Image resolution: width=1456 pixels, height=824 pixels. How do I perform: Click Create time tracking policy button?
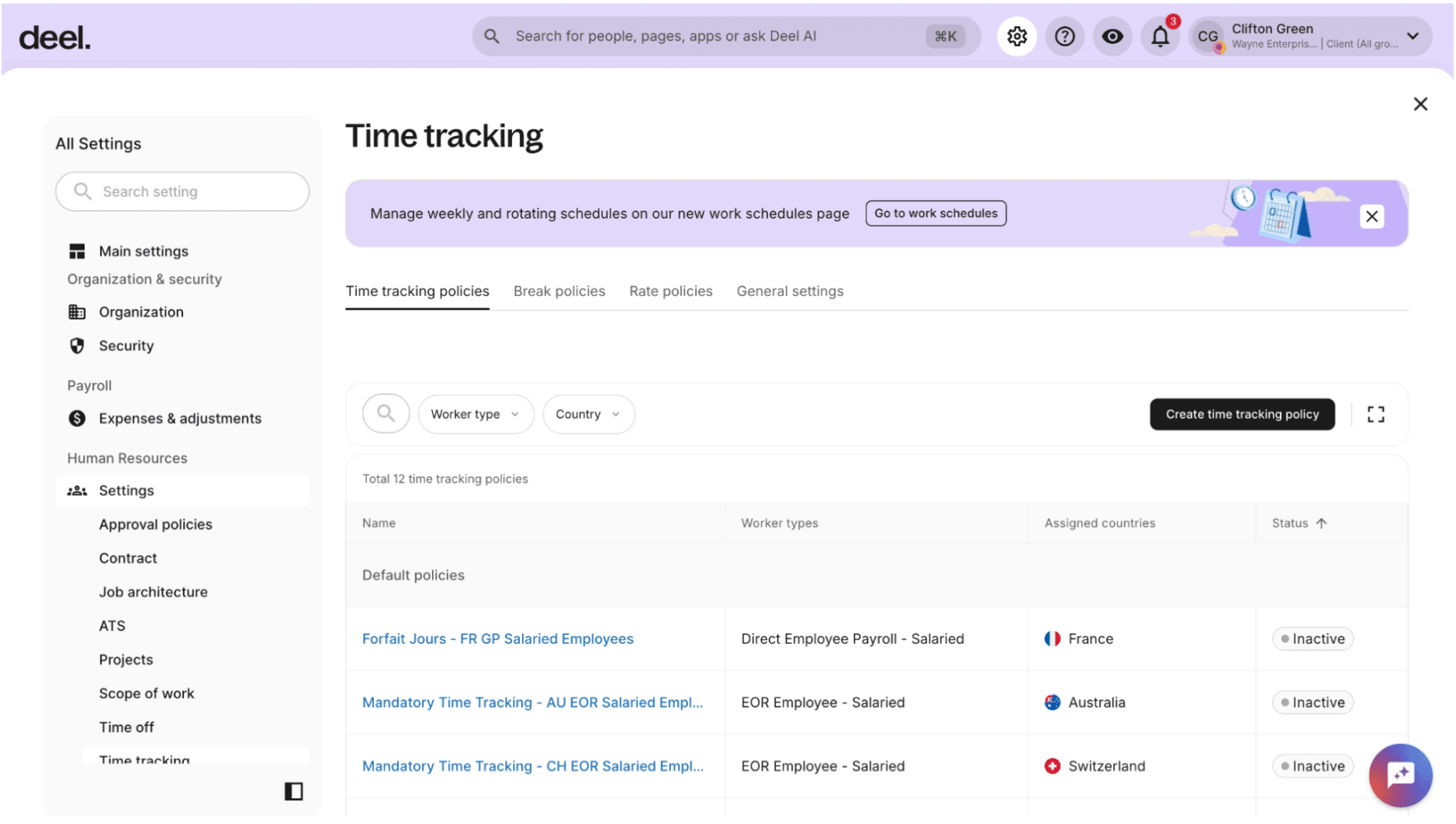1242,414
